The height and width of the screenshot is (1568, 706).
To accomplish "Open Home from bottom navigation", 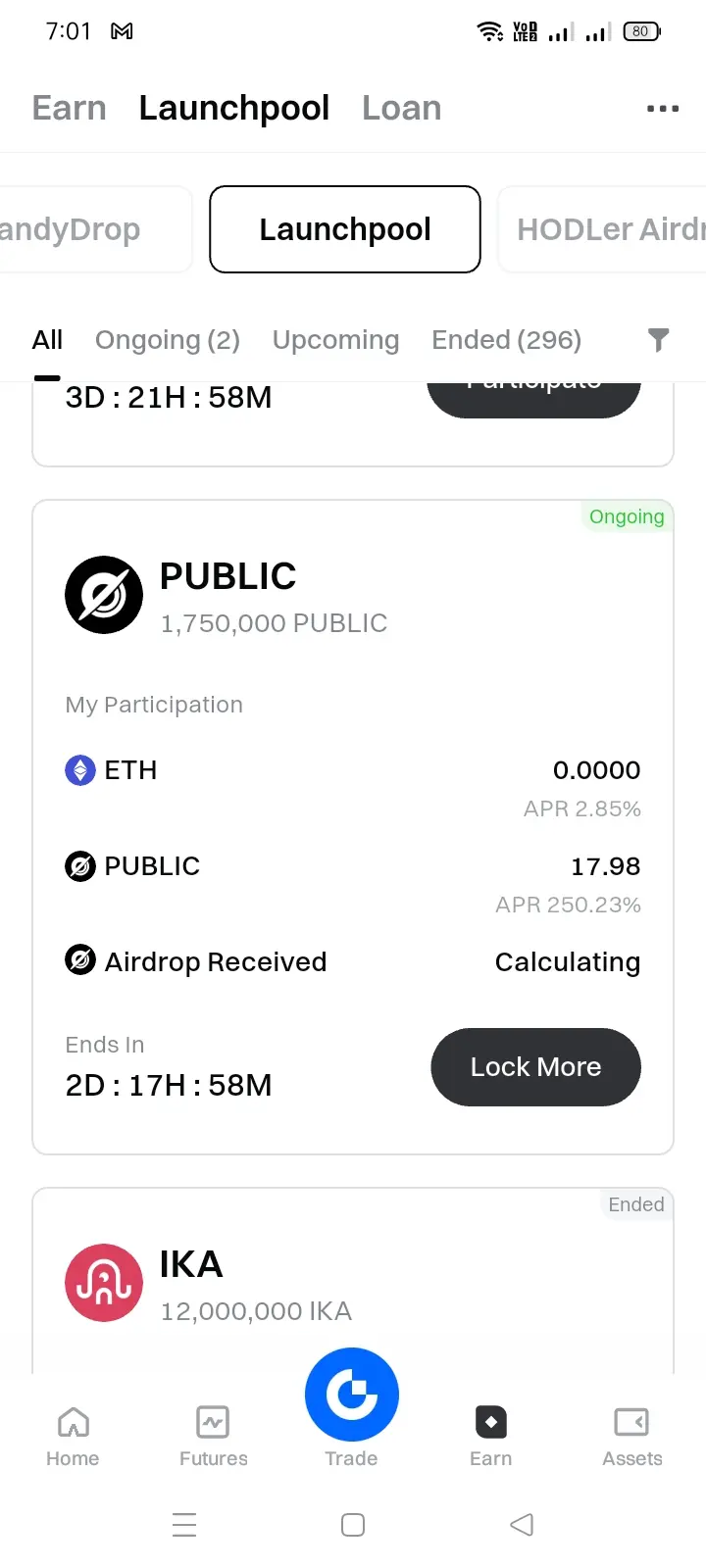I will (73, 1437).
